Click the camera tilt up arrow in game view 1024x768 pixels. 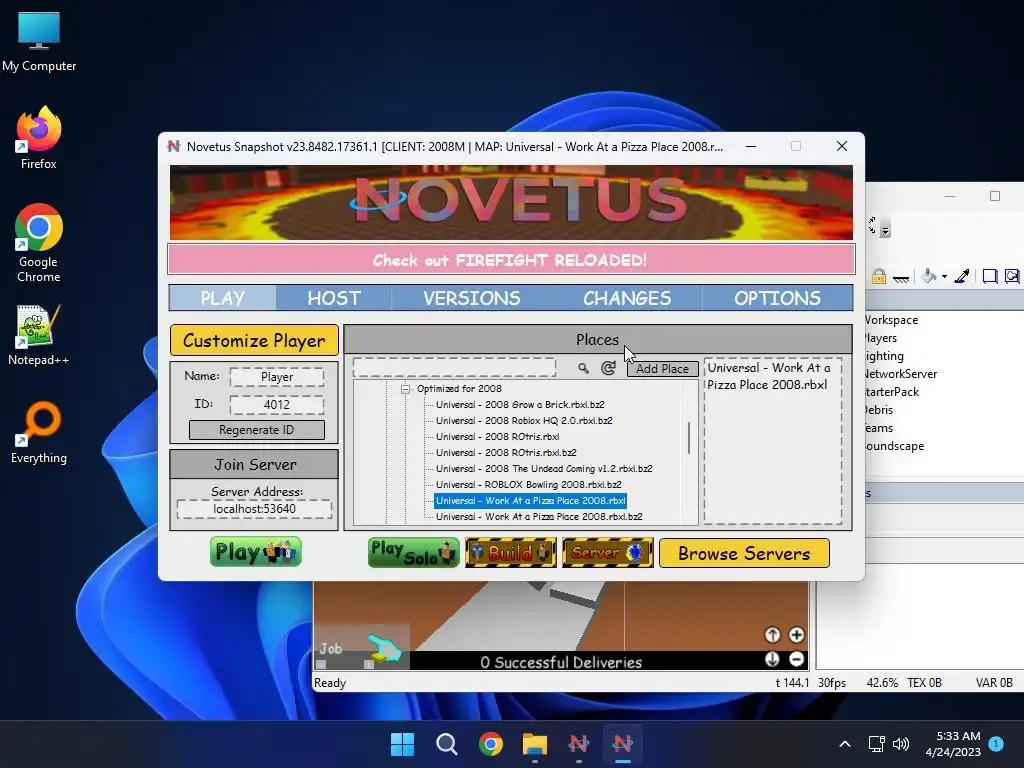772,635
